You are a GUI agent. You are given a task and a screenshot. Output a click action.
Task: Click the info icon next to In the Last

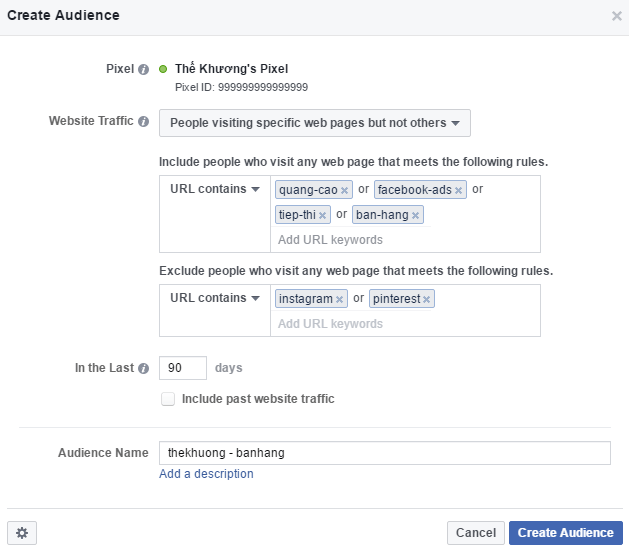(144, 368)
